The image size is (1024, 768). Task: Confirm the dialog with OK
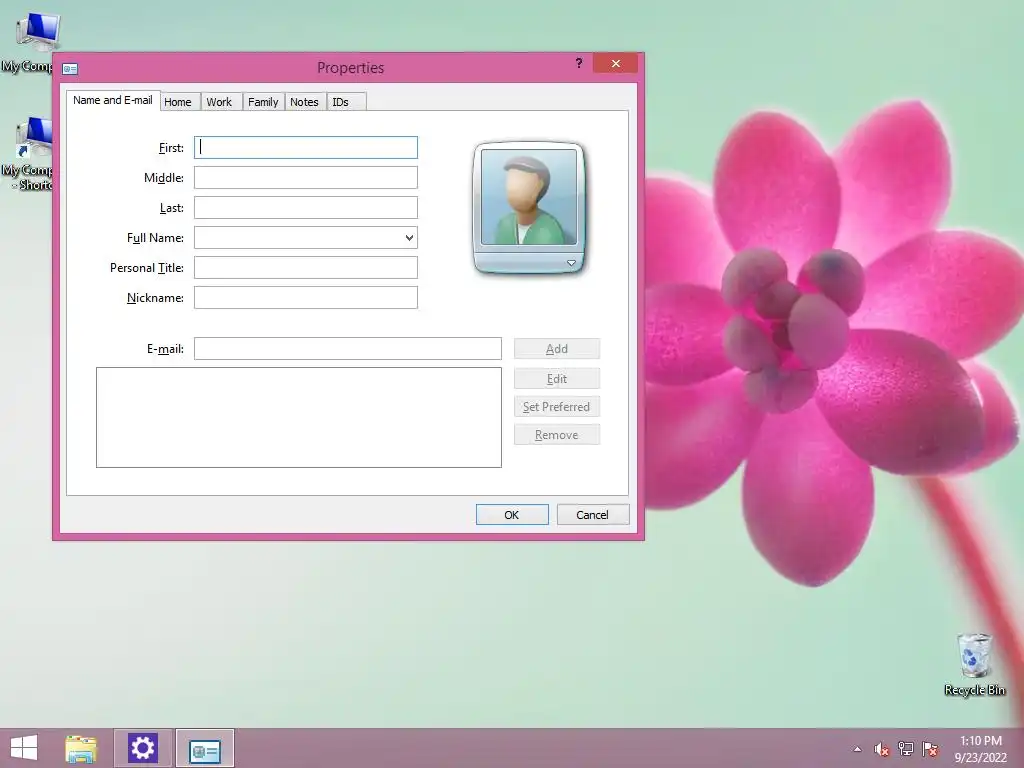pos(512,515)
